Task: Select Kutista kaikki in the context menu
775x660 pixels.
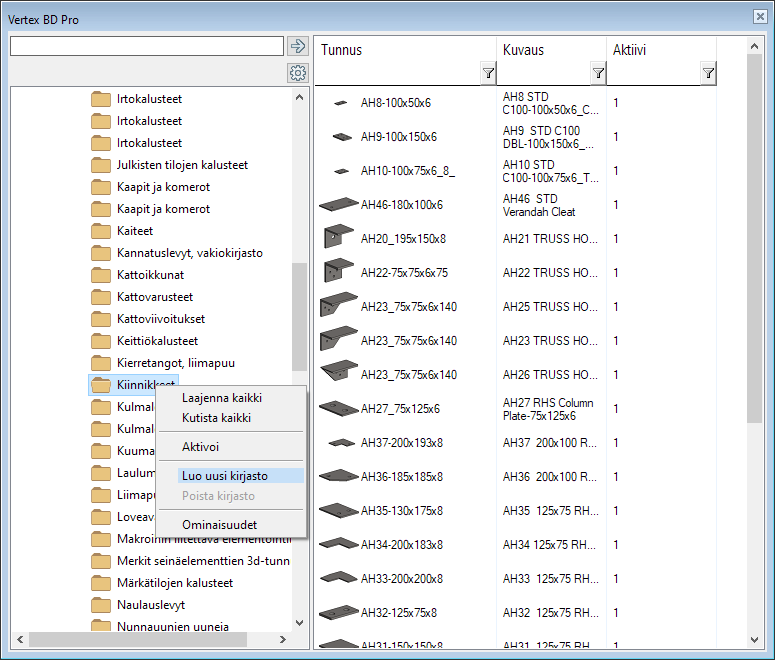Action: pyautogui.click(x=216, y=418)
